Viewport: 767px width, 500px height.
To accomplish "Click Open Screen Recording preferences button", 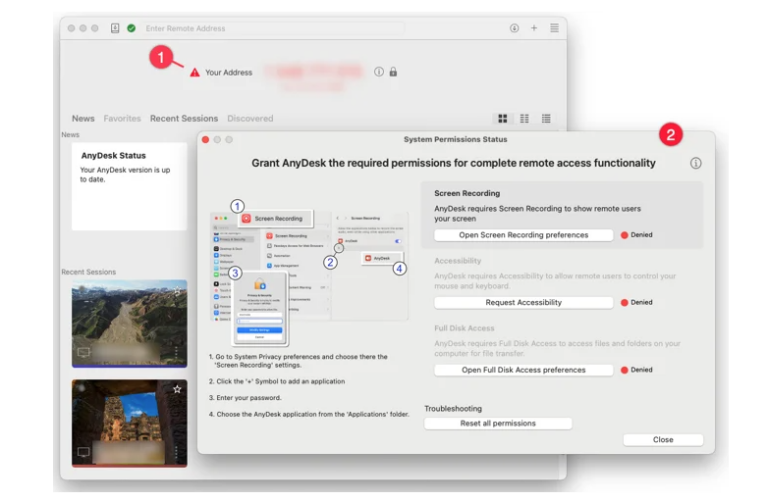I will pyautogui.click(x=523, y=235).
